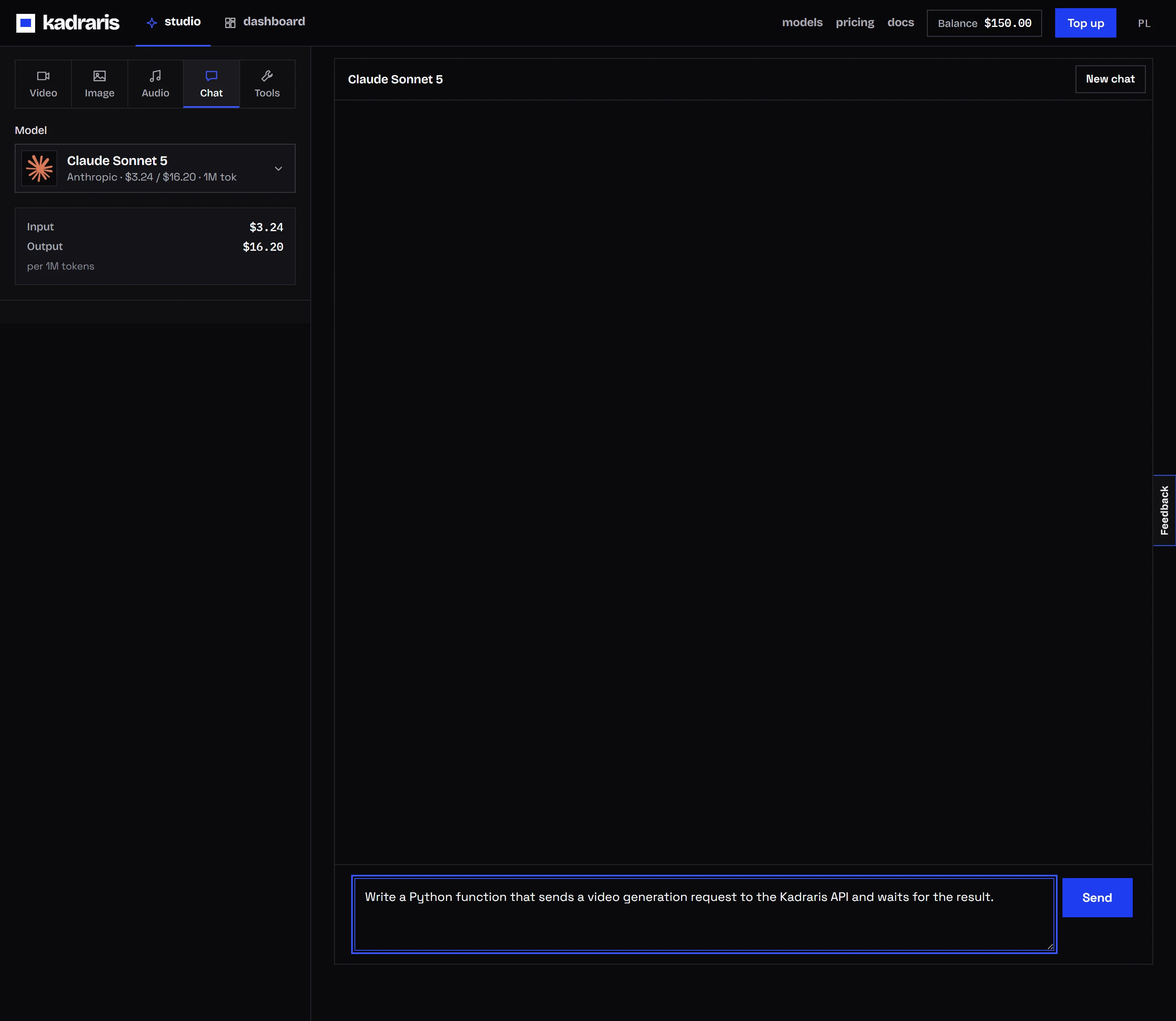Open the models page link
This screenshot has height=1021, width=1176.
(802, 22)
